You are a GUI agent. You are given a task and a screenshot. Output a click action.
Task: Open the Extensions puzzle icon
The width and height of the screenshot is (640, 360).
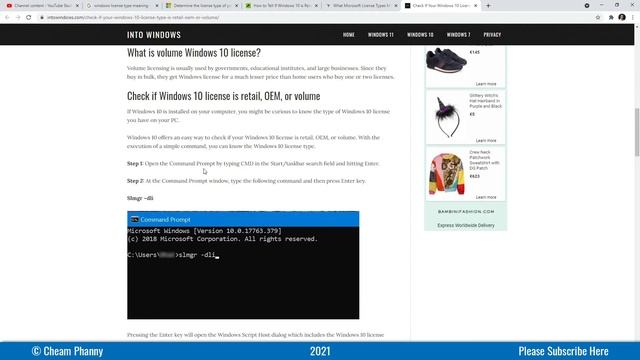coord(611,18)
